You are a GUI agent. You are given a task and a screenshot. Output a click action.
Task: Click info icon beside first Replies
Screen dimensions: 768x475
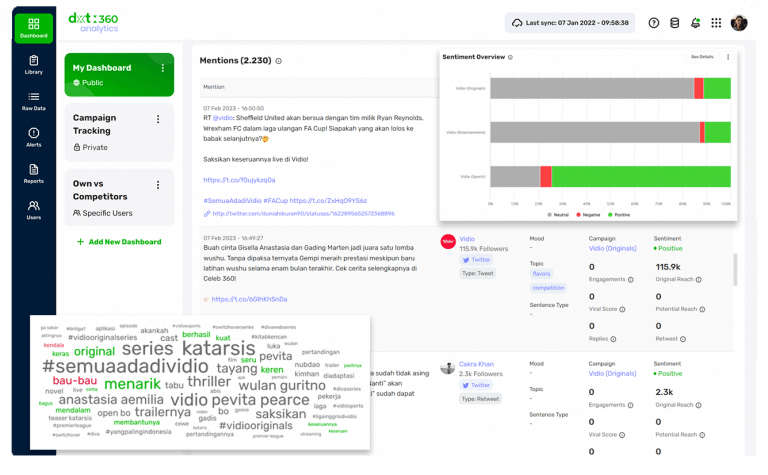(x=613, y=339)
